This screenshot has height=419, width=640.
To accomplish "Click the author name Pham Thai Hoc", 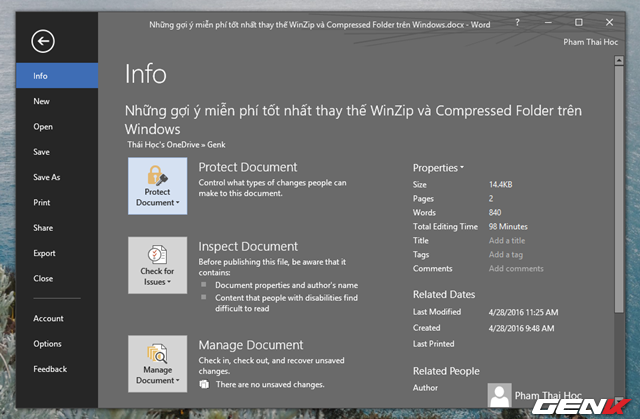I will pos(548,395).
